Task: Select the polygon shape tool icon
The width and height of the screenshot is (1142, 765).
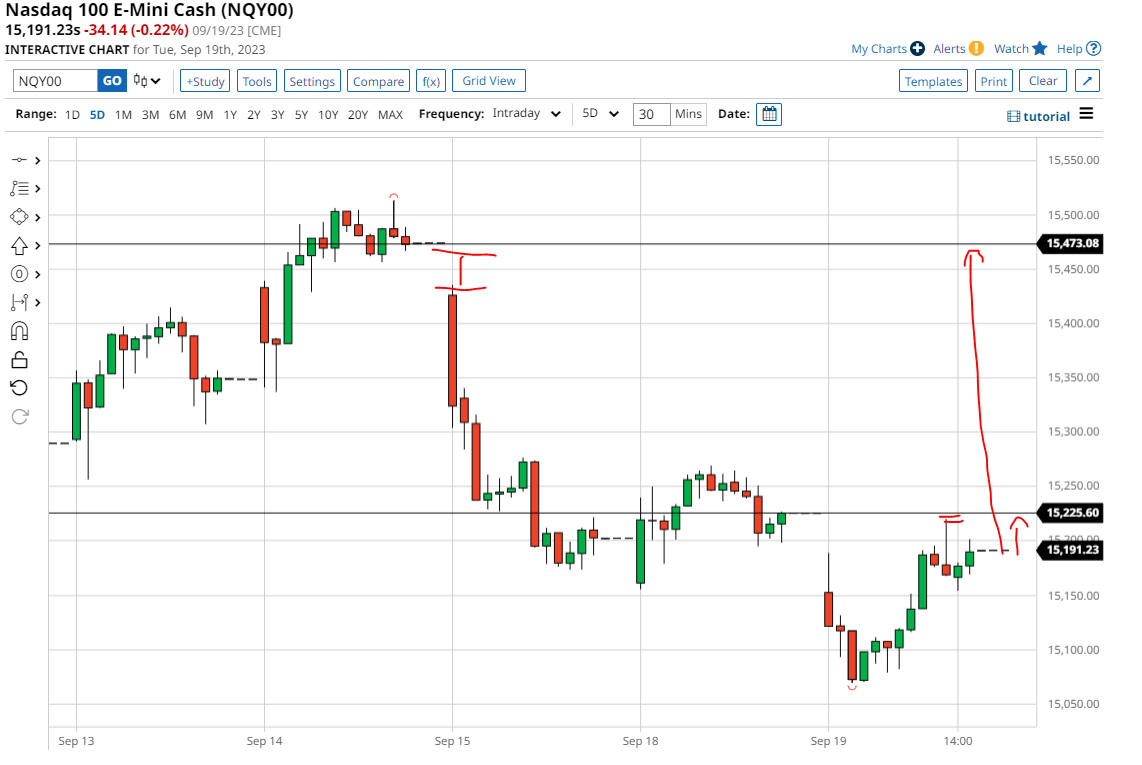Action: pyautogui.click(x=19, y=217)
